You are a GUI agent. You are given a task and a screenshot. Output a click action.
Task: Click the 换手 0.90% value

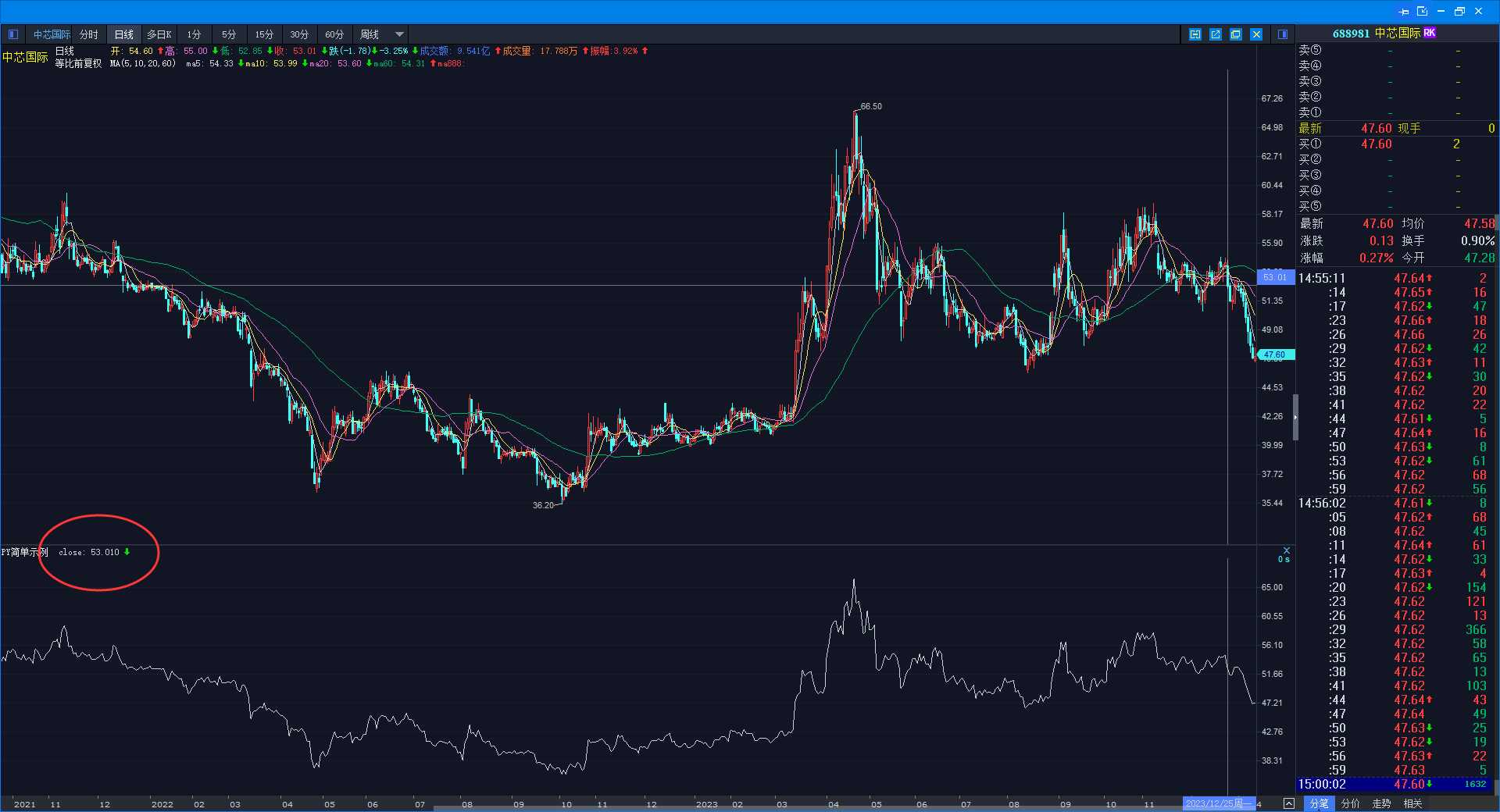click(1478, 240)
